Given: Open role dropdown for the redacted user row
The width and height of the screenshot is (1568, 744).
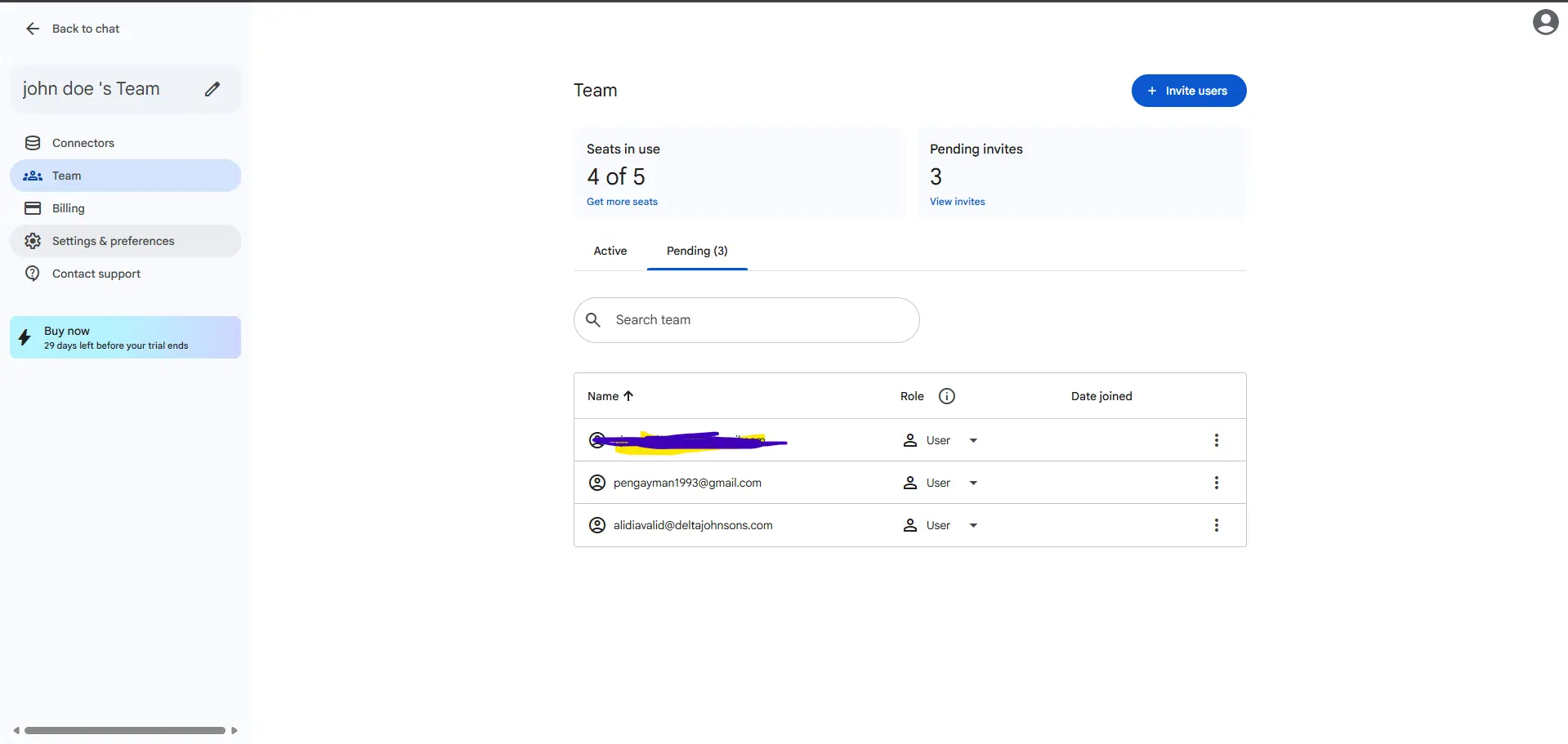Looking at the screenshot, I should click(973, 441).
